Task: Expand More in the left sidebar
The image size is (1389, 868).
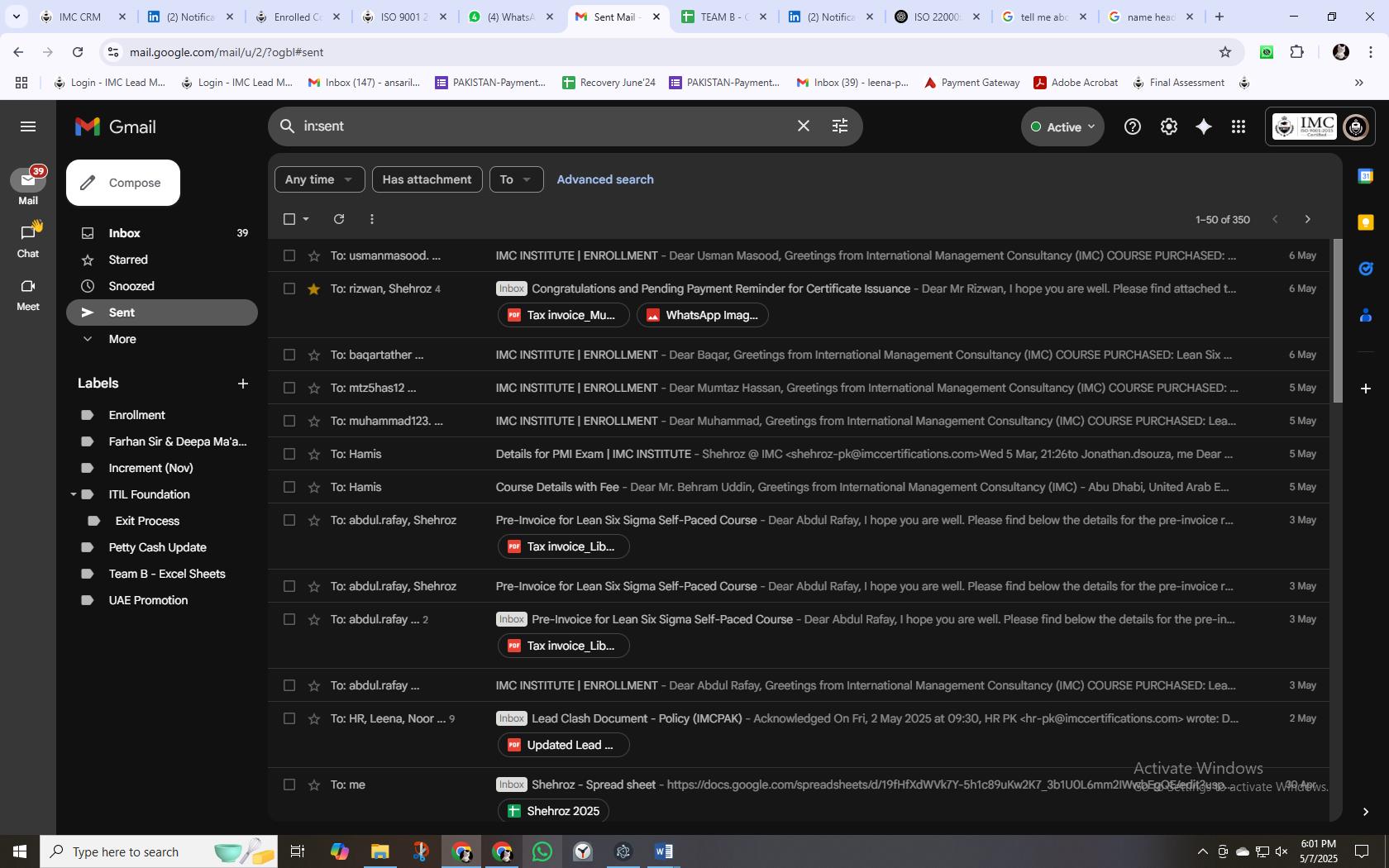Action: tap(122, 339)
